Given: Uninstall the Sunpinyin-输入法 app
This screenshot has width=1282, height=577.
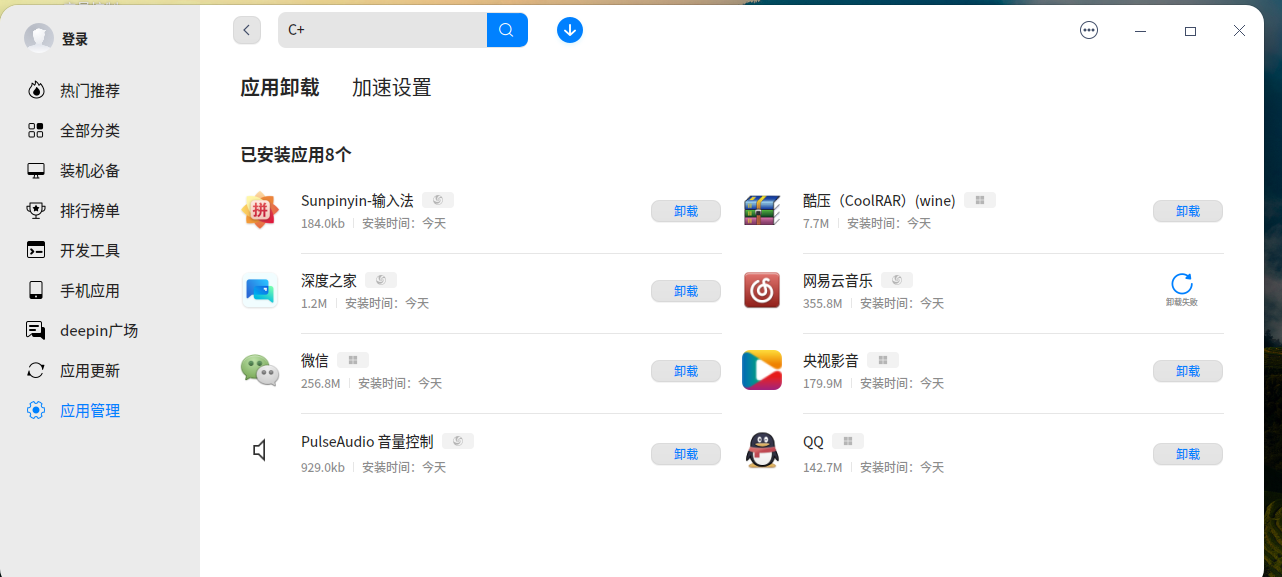Looking at the screenshot, I should (x=686, y=211).
